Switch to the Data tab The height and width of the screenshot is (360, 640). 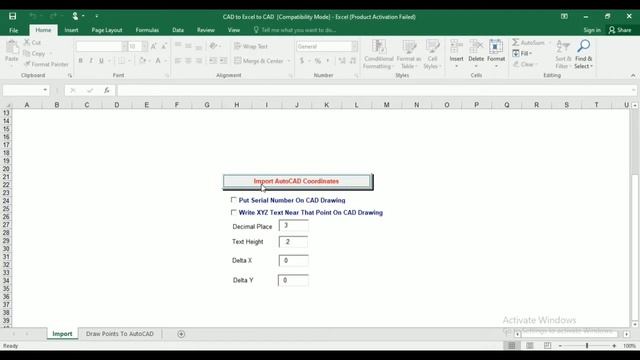[178, 30]
